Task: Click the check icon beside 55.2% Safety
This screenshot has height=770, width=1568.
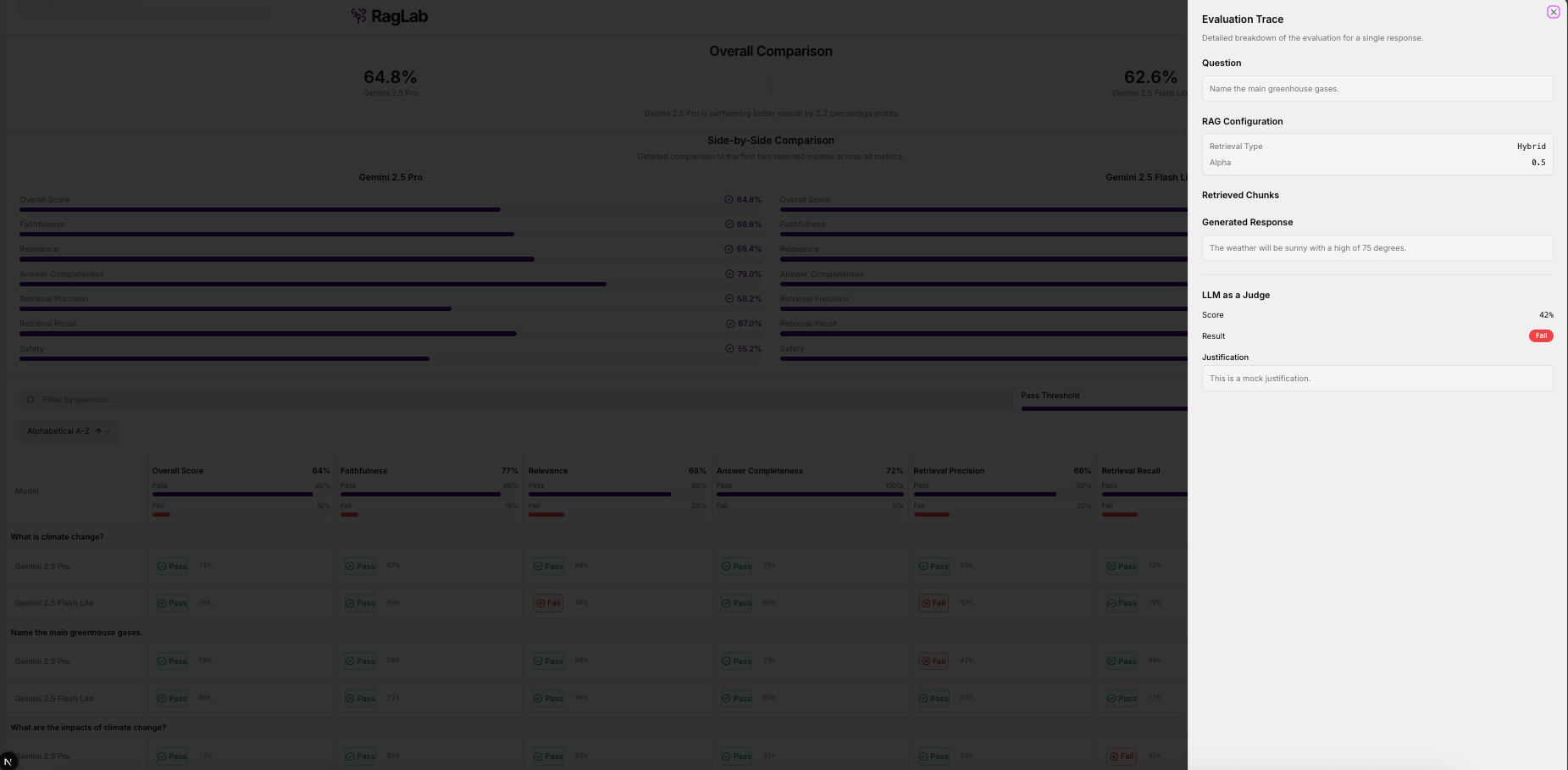Action: click(729, 349)
